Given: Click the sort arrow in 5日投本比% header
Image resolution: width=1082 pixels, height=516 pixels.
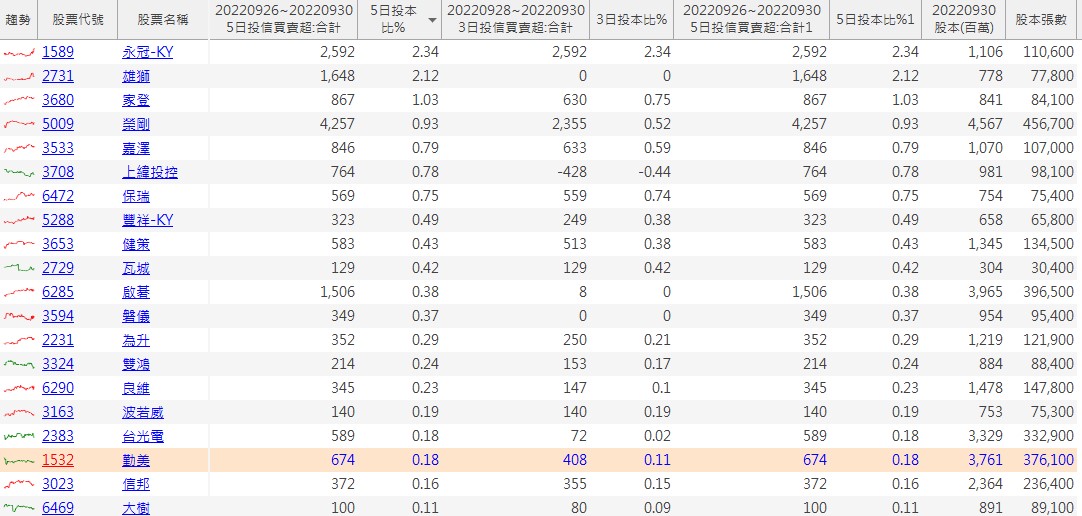Looking at the screenshot, I should pyautogui.click(x=431, y=20).
